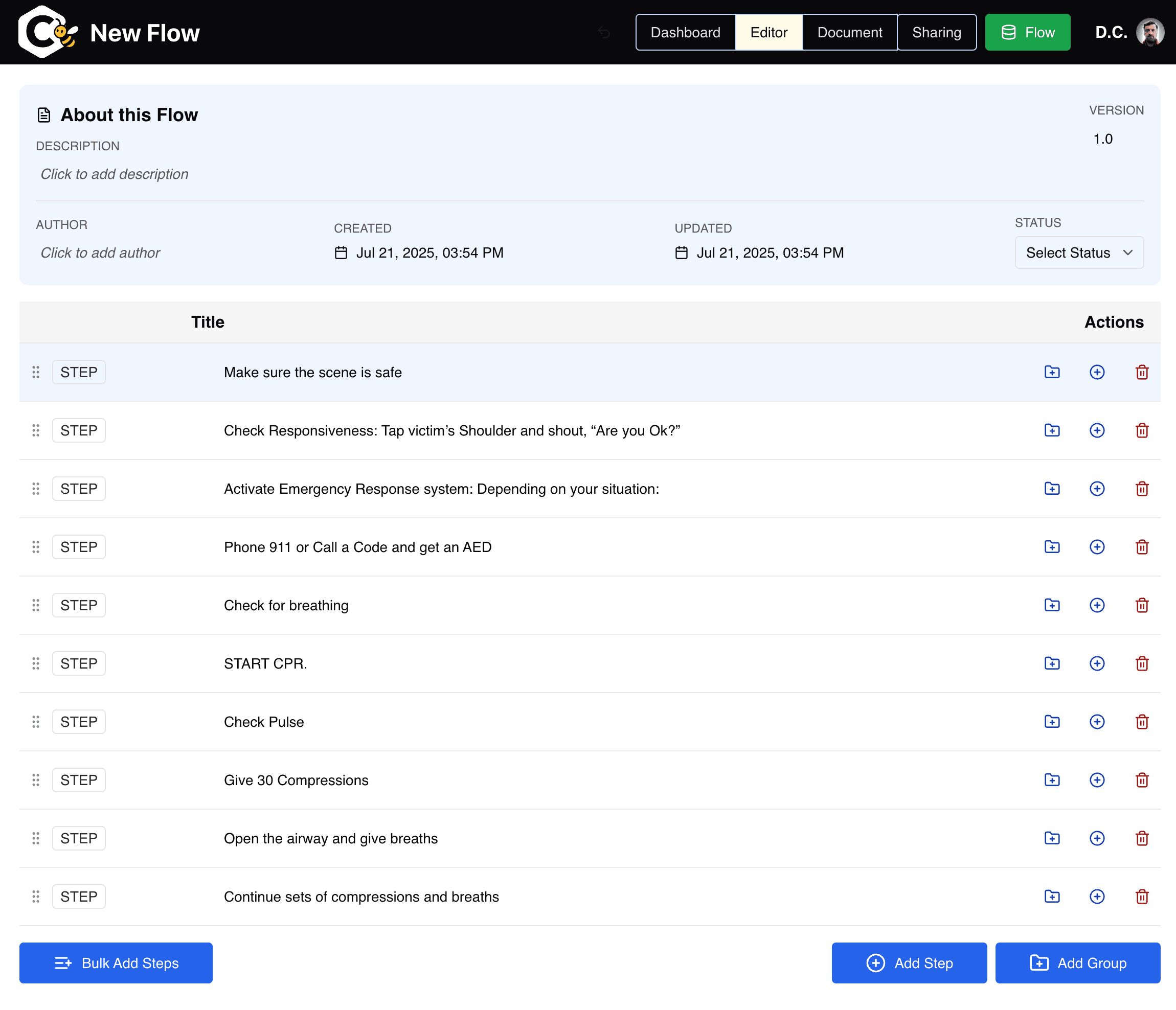Click the calendar icon beside Created date
The image size is (1176, 1010).
coord(341,252)
